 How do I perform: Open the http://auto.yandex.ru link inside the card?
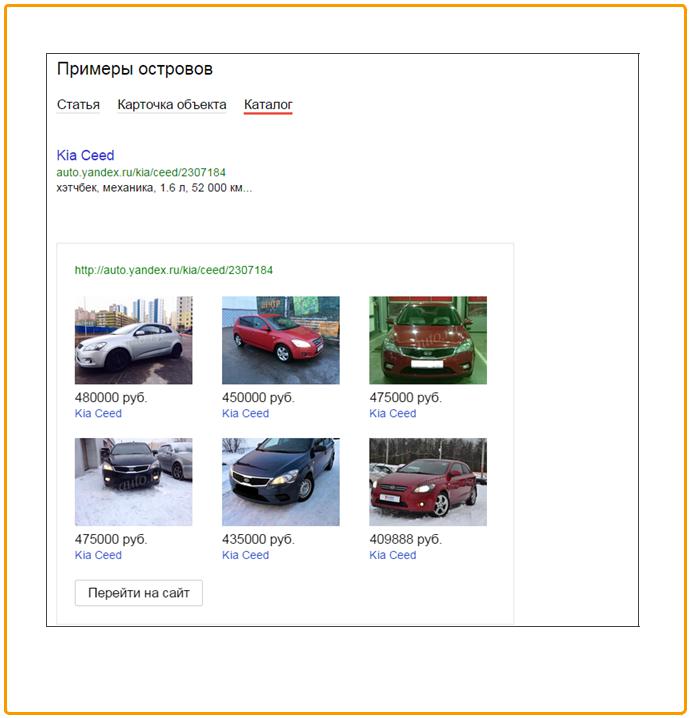pos(174,270)
